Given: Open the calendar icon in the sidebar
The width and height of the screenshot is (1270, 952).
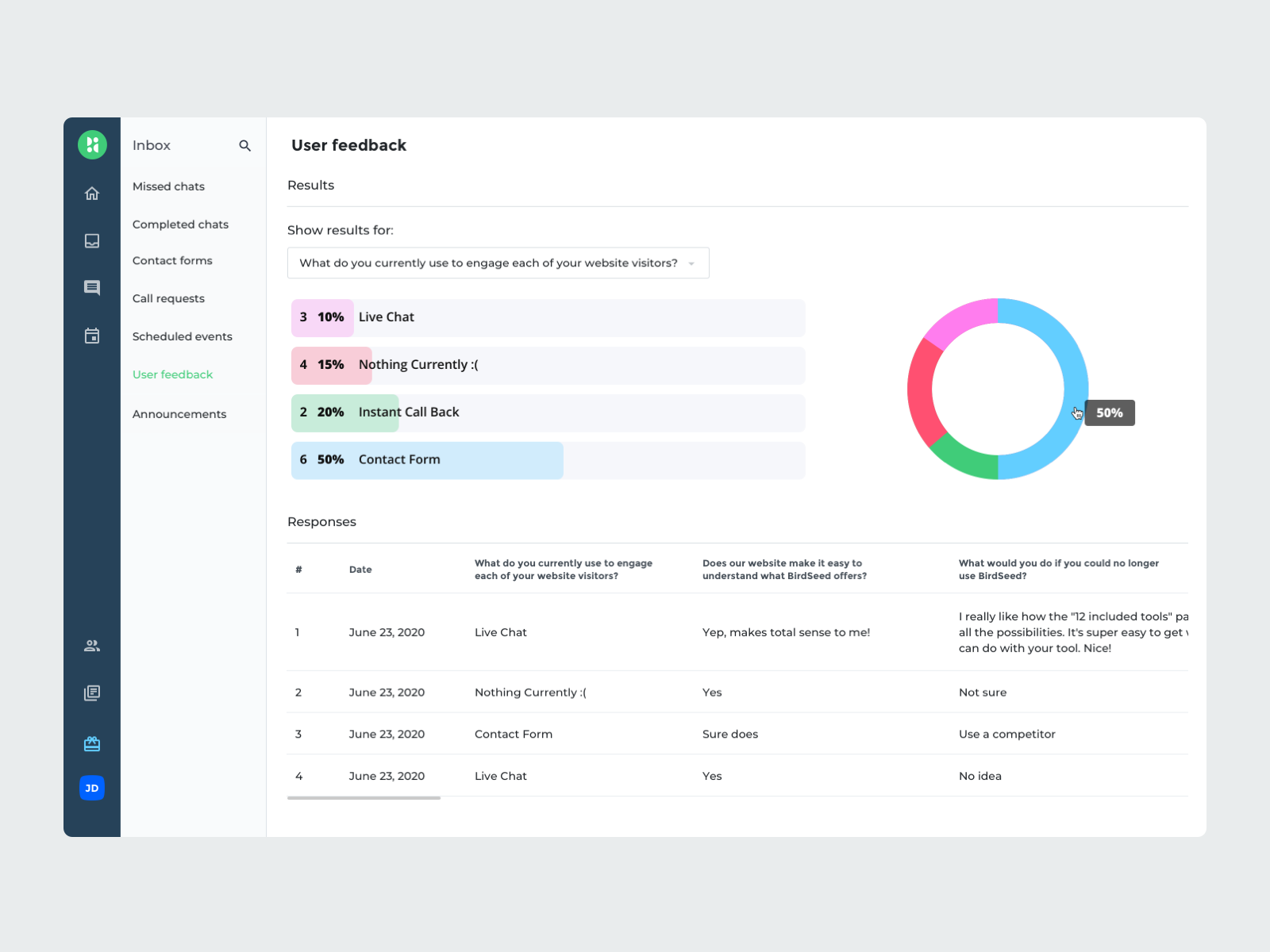Looking at the screenshot, I should point(91,335).
